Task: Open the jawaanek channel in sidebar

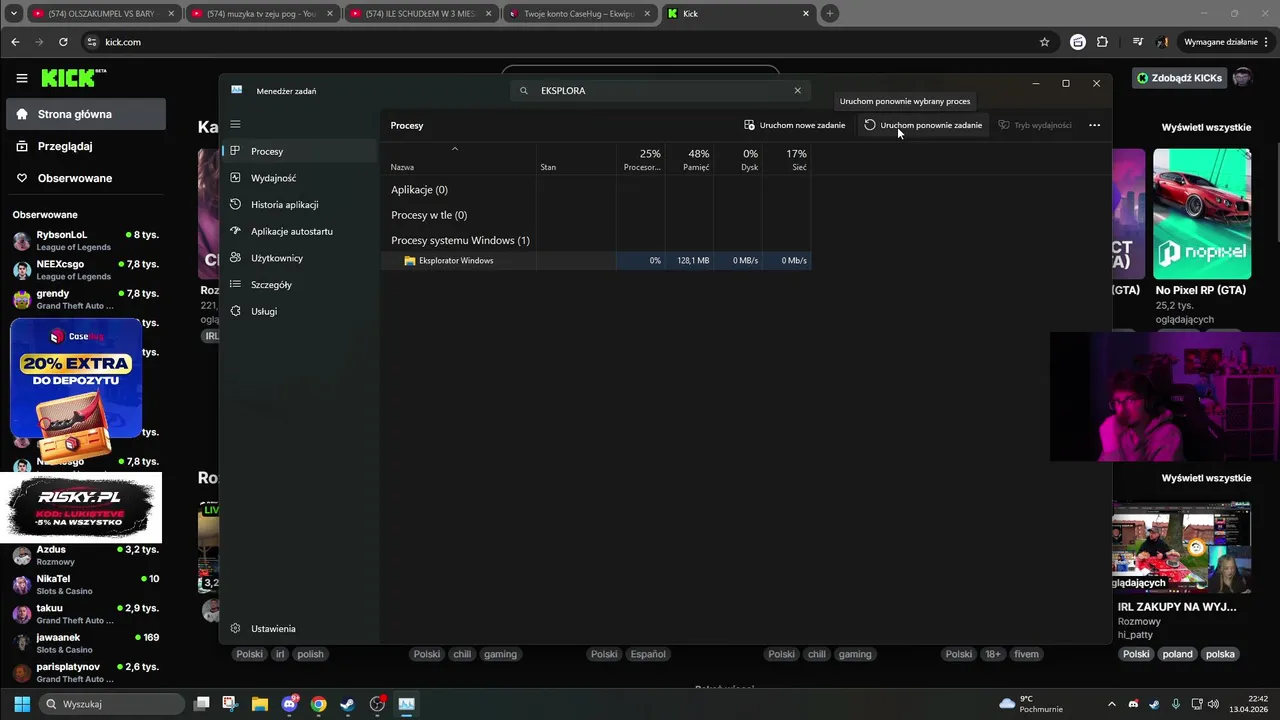Action: 86,643
